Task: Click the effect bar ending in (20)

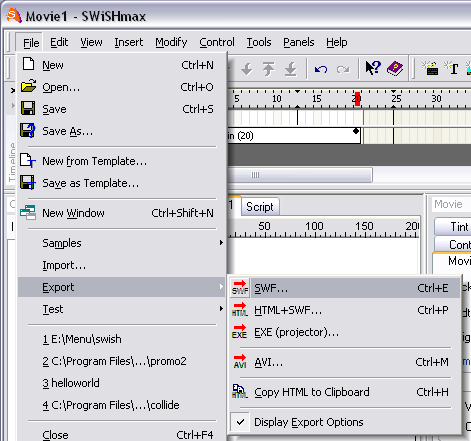Action: 294,136
